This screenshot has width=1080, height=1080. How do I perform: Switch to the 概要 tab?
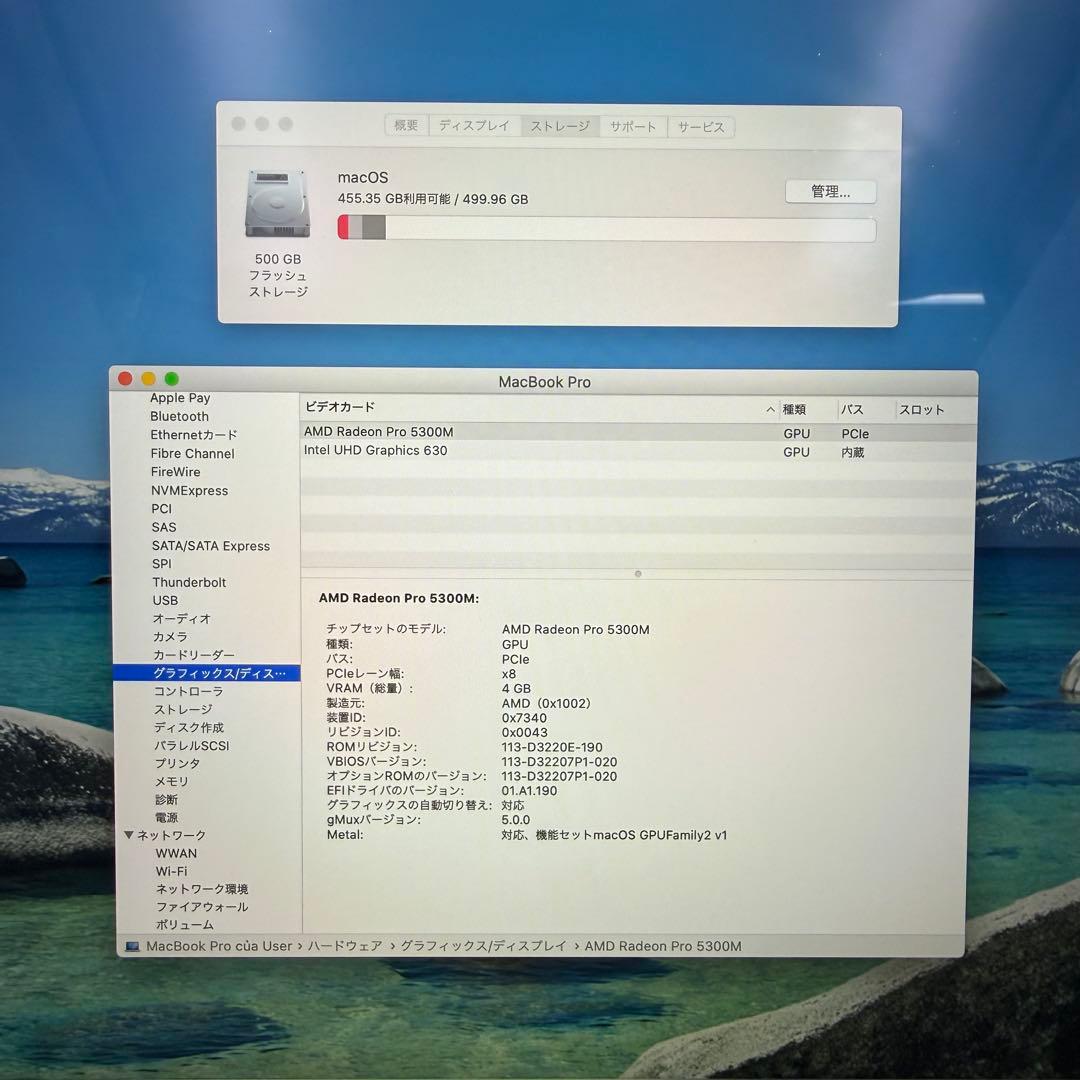(405, 126)
